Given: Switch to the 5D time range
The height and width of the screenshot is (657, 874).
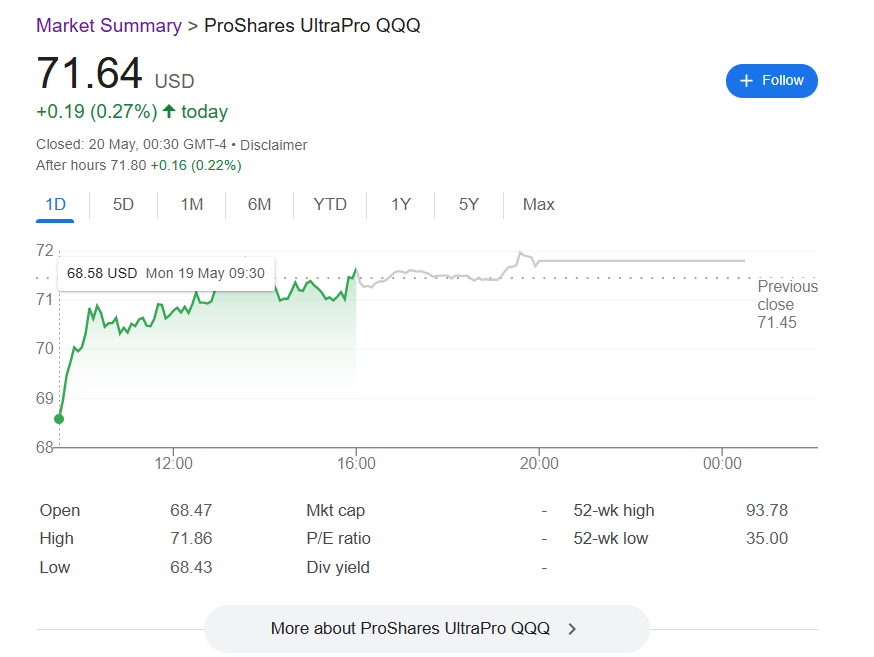Looking at the screenshot, I should click(123, 205).
